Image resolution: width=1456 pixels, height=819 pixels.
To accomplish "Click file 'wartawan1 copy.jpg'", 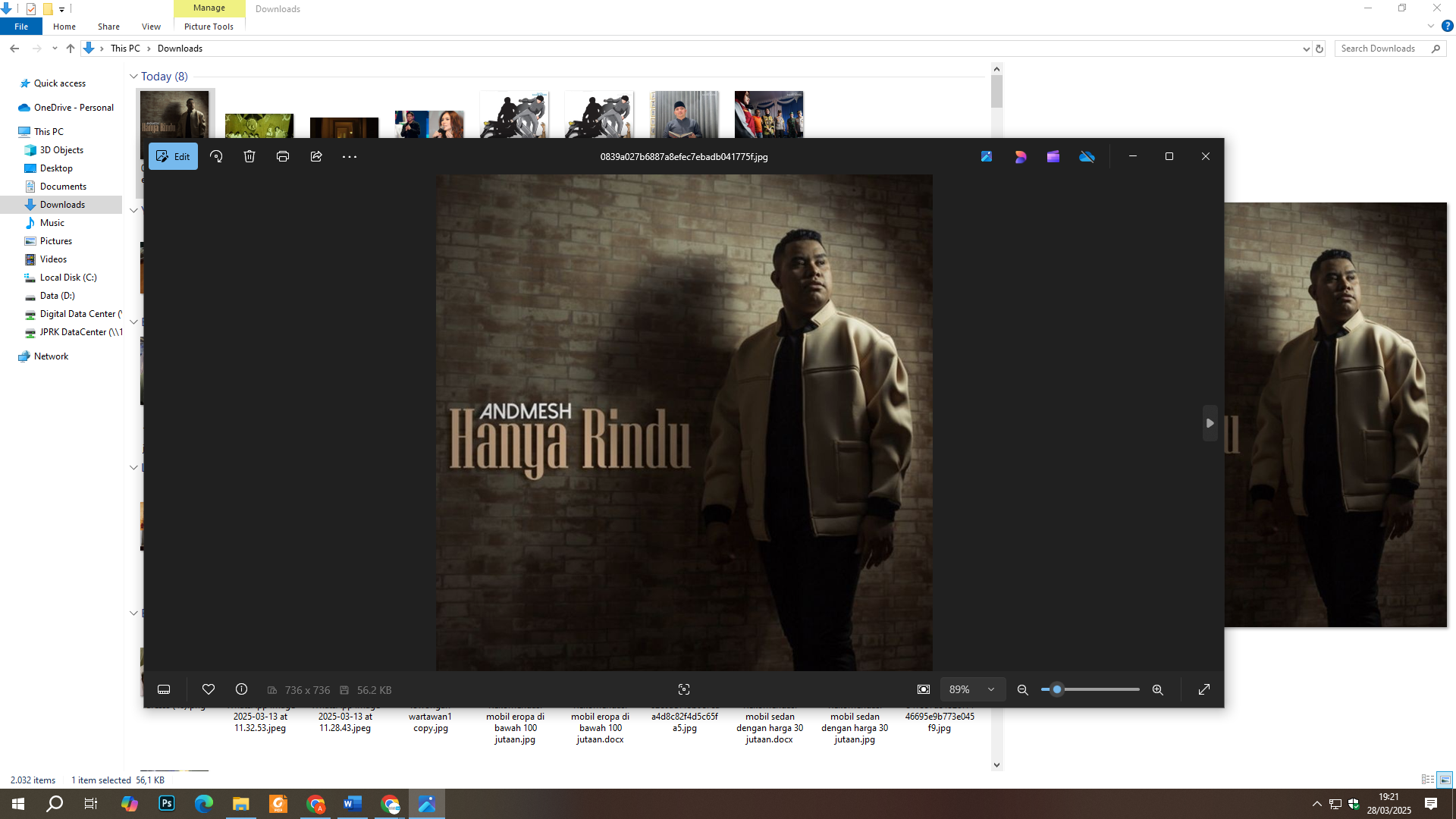I will (x=430, y=722).
